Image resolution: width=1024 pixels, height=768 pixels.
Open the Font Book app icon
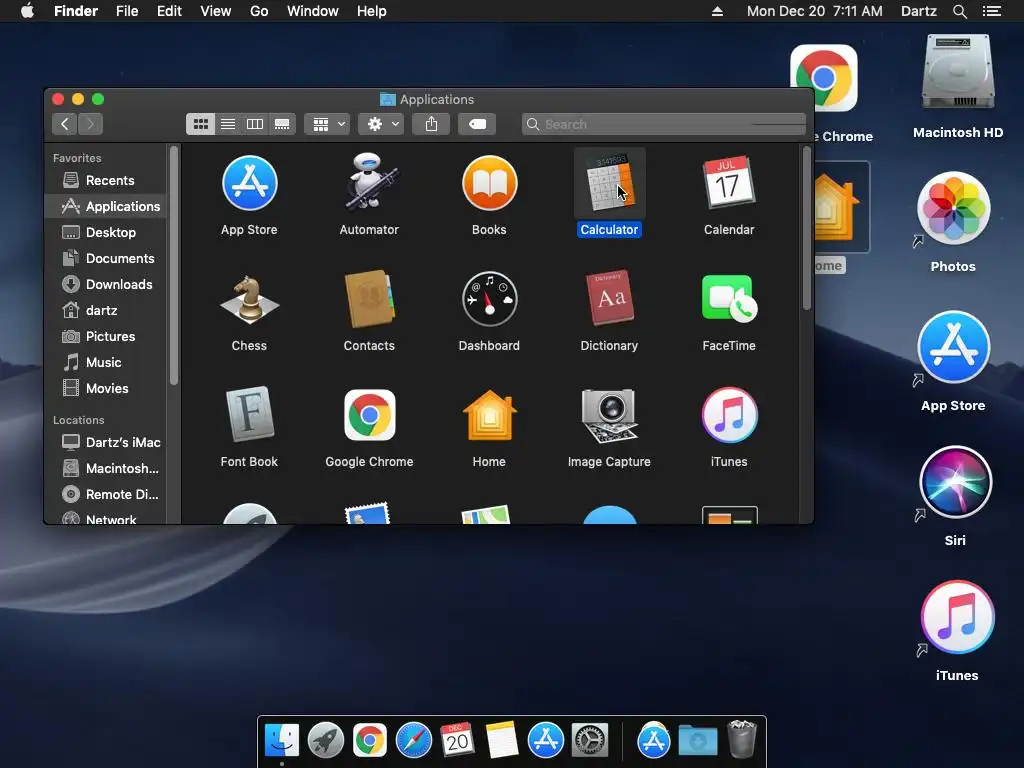249,415
